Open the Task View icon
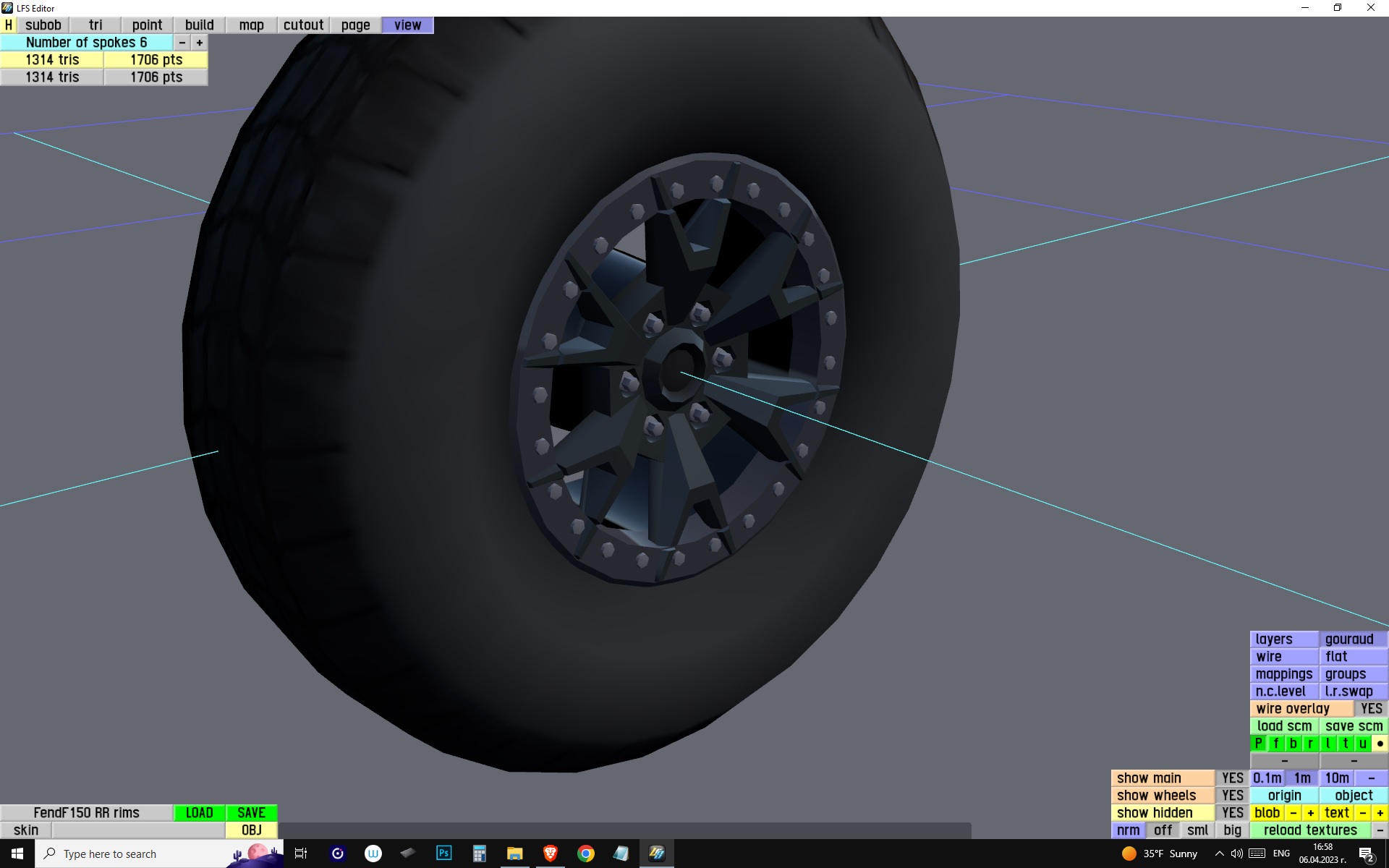 coord(301,854)
